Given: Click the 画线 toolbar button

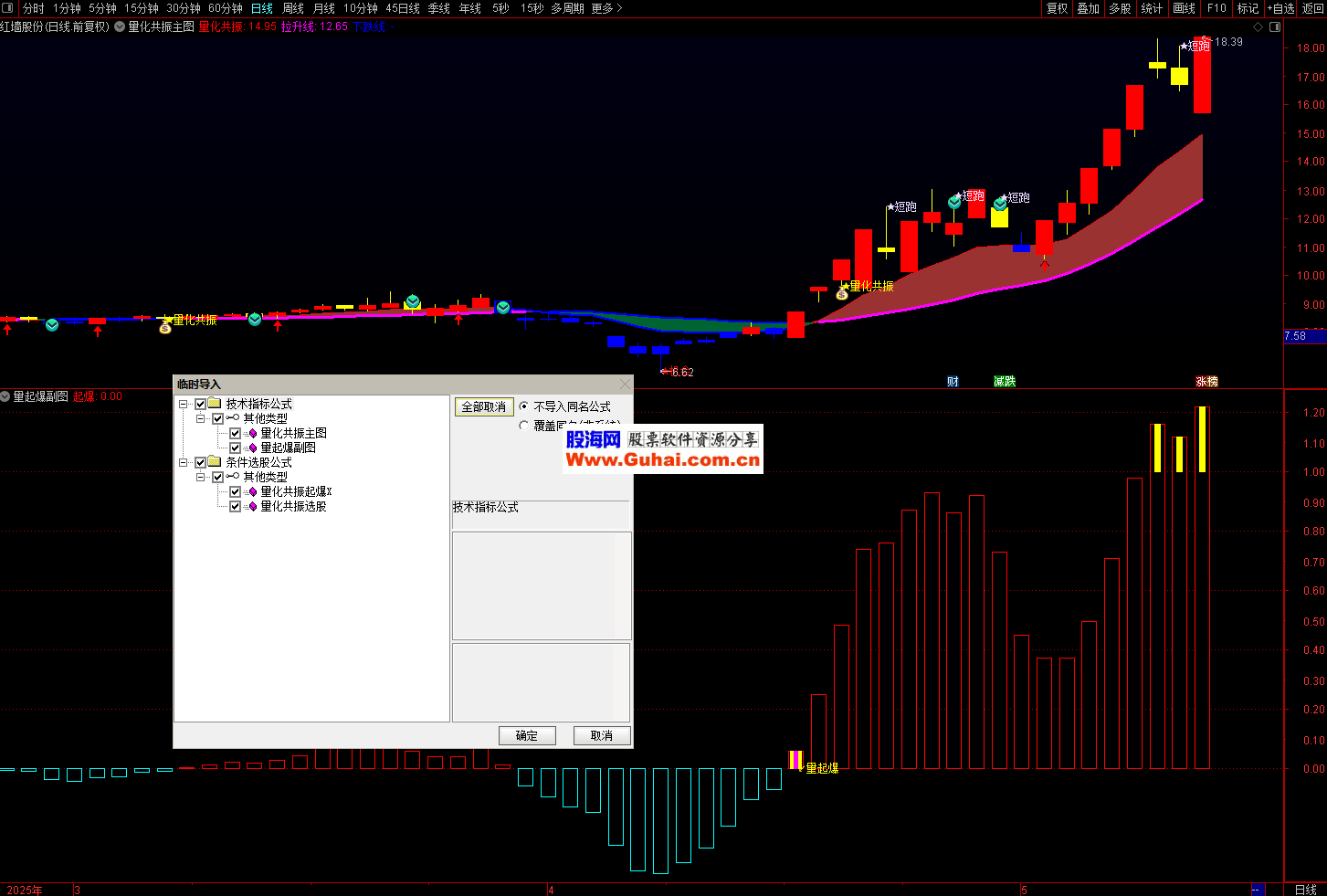Looking at the screenshot, I should click(1185, 8).
